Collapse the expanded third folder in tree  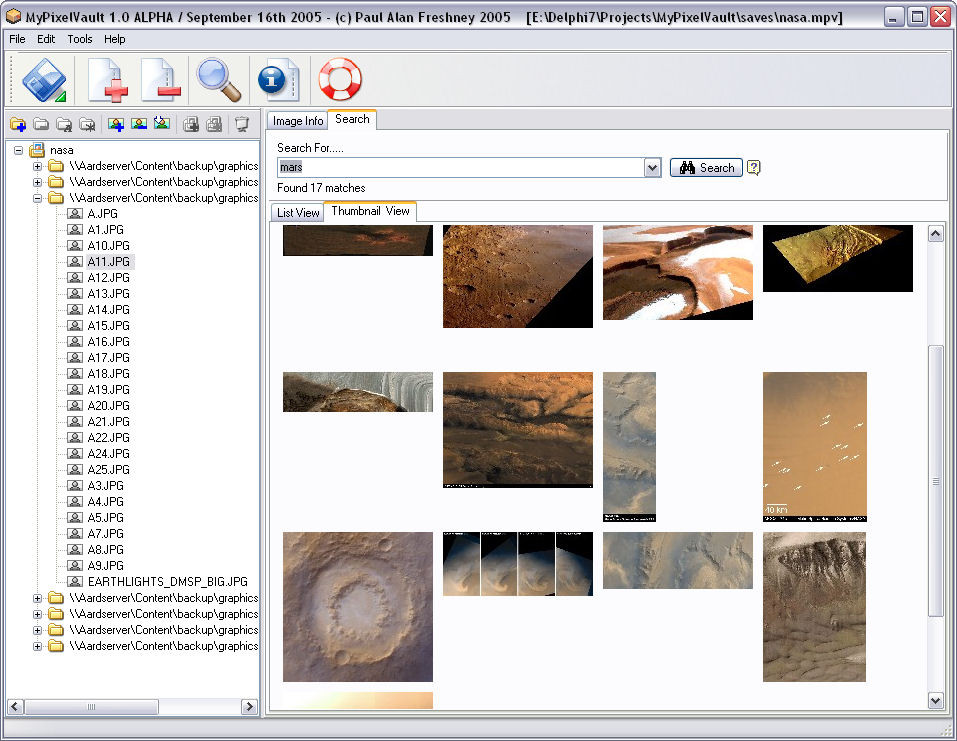(x=38, y=198)
